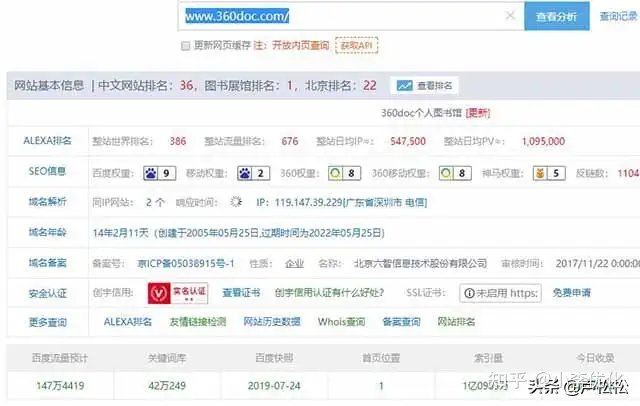Screen dimensions: 640x406
Task: Click the 整站流量排名 value 676
Action: pos(289,141)
